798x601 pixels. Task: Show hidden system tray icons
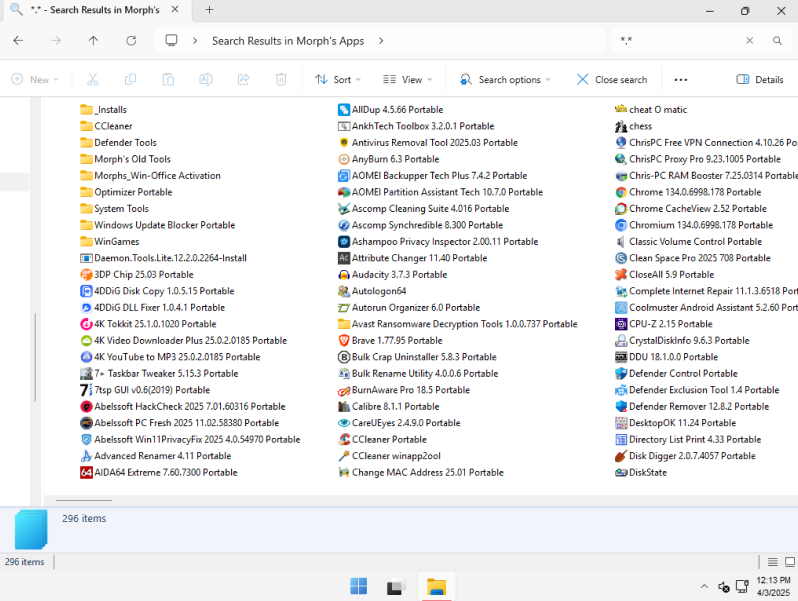pyautogui.click(x=704, y=586)
